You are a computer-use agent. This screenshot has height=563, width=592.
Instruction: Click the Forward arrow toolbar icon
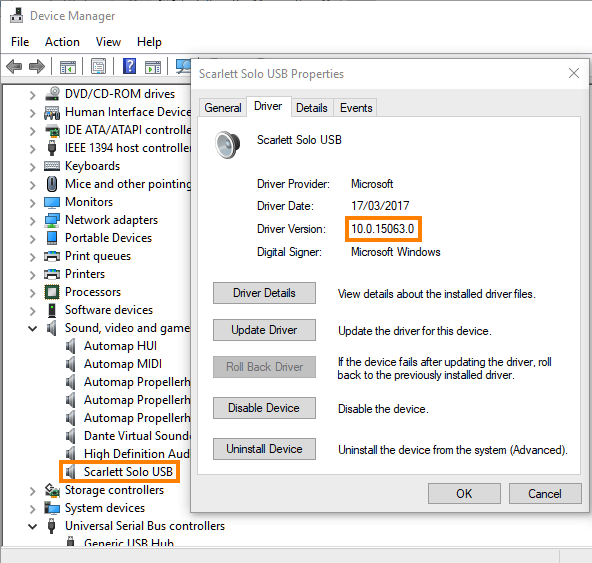tap(37, 67)
